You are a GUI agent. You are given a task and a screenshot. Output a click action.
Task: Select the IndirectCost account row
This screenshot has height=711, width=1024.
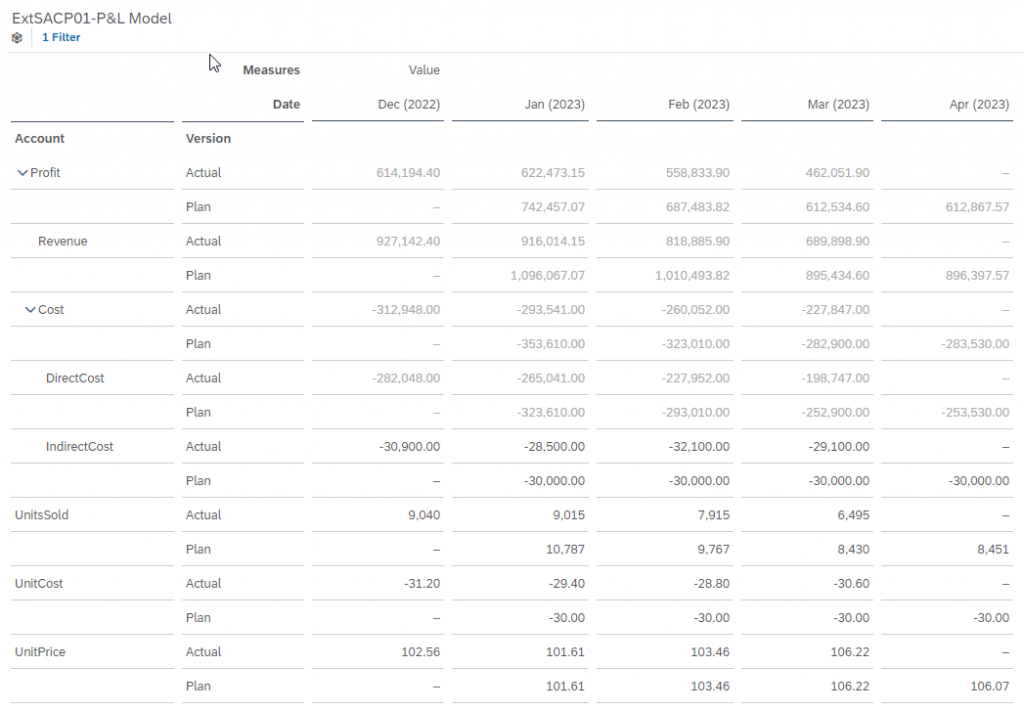tap(80, 447)
